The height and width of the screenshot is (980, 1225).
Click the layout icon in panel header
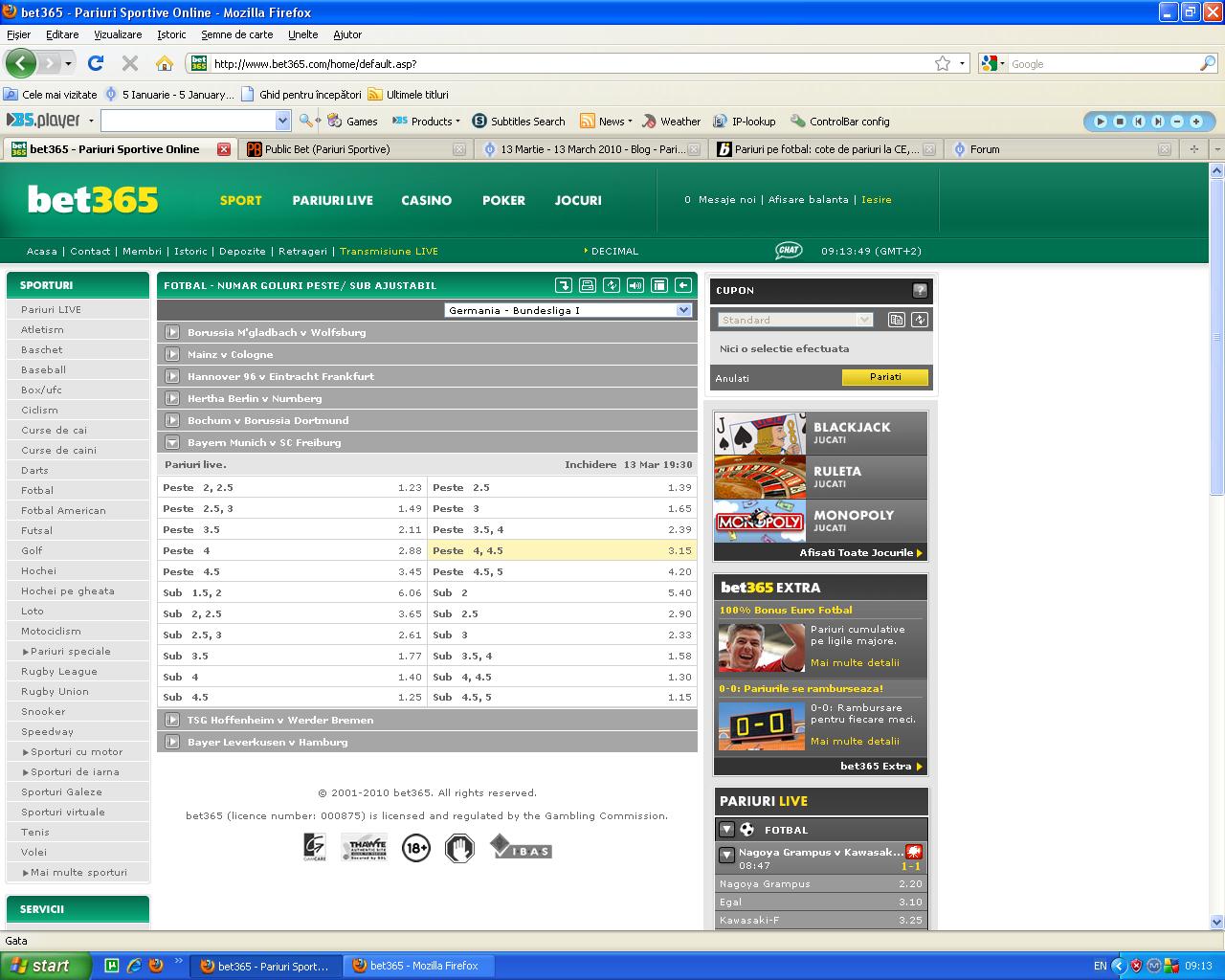click(x=659, y=285)
